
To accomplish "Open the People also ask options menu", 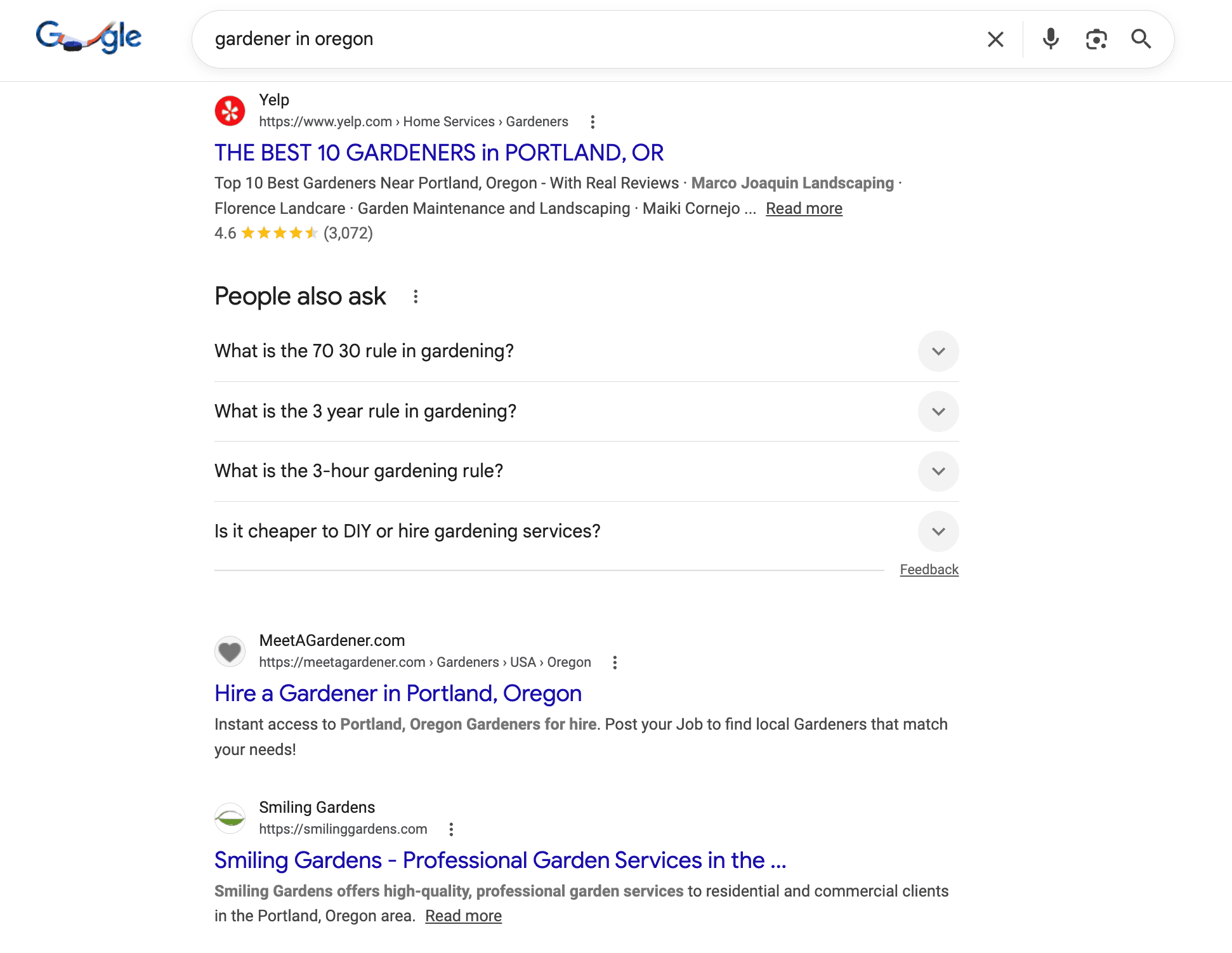I will [x=416, y=296].
